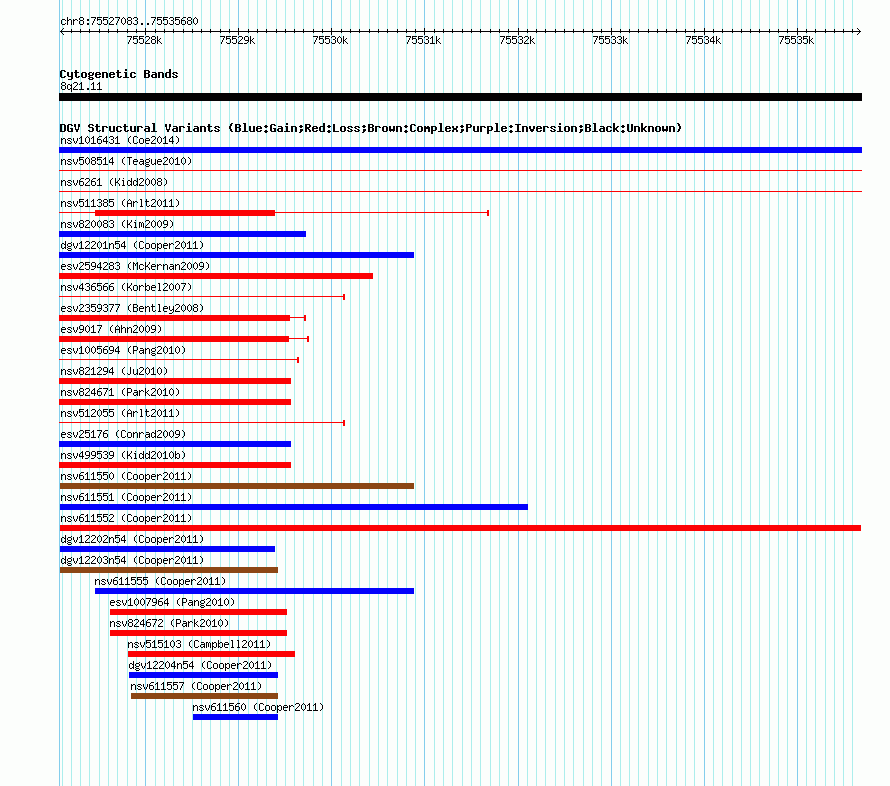Click the brown nsv611550 complex bar
The width and height of the screenshot is (890, 786).
click(x=236, y=486)
